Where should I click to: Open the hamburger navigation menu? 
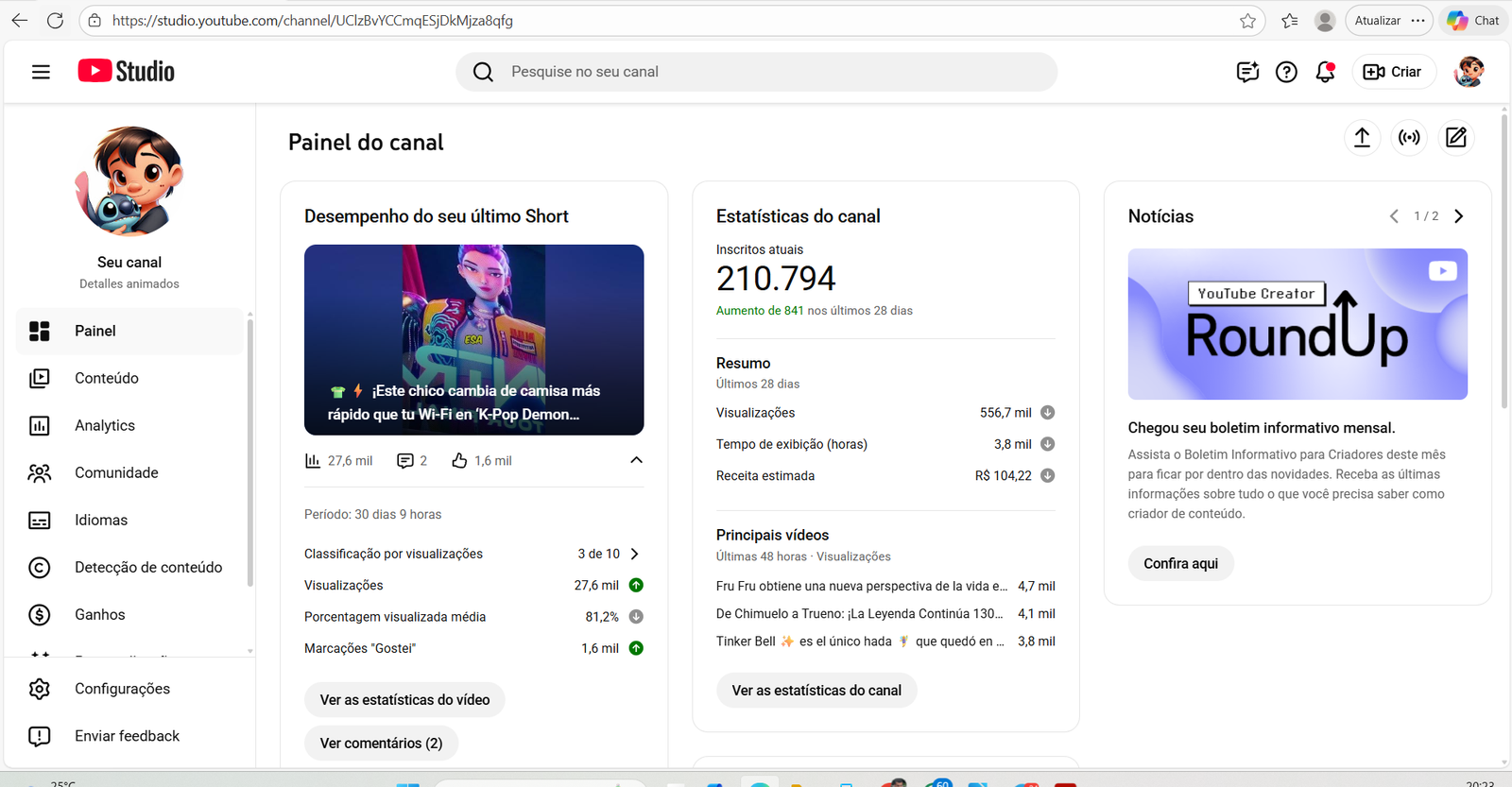pyautogui.click(x=41, y=72)
